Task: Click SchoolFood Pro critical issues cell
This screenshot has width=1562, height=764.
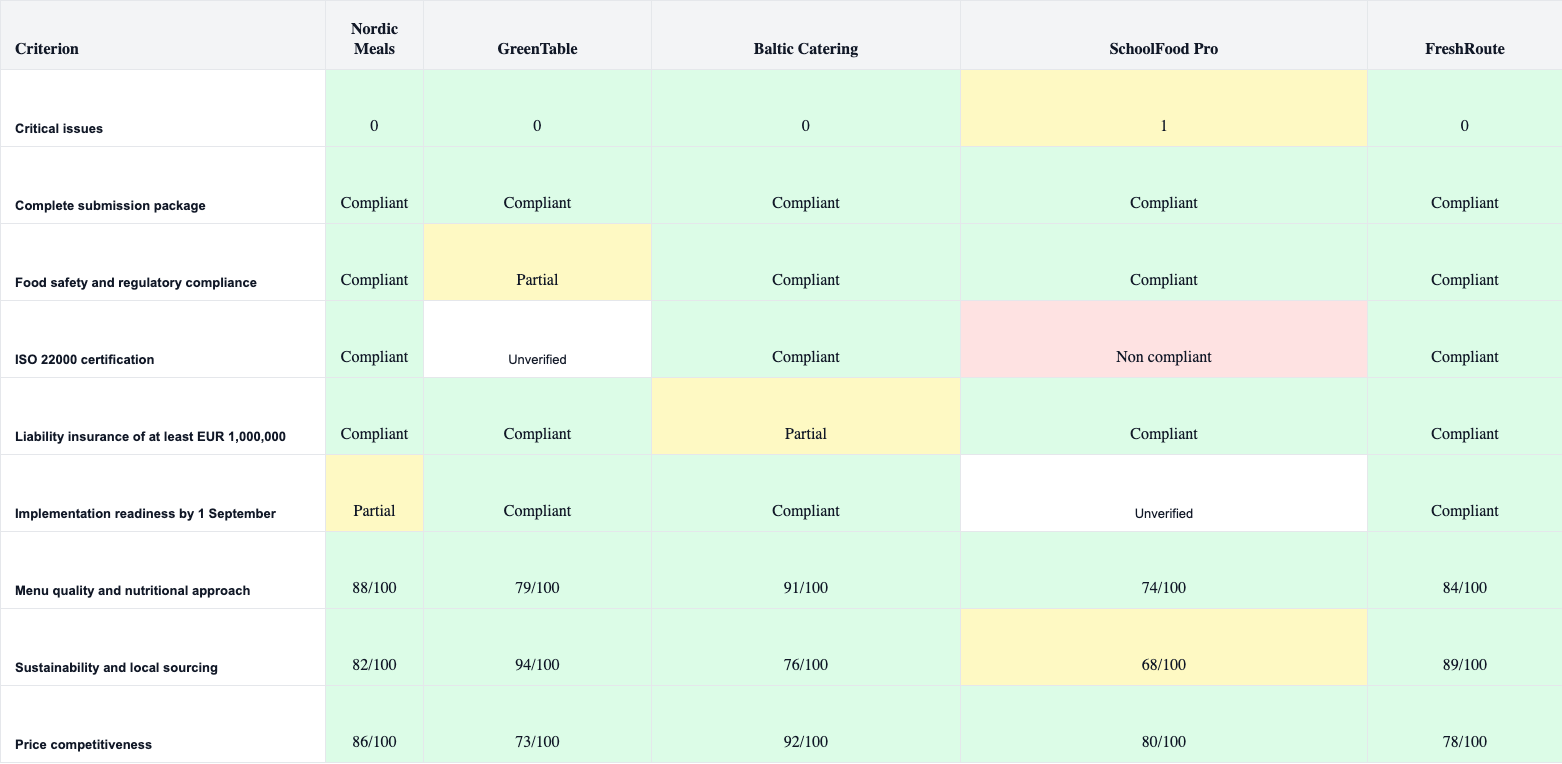Action: pos(1164,108)
